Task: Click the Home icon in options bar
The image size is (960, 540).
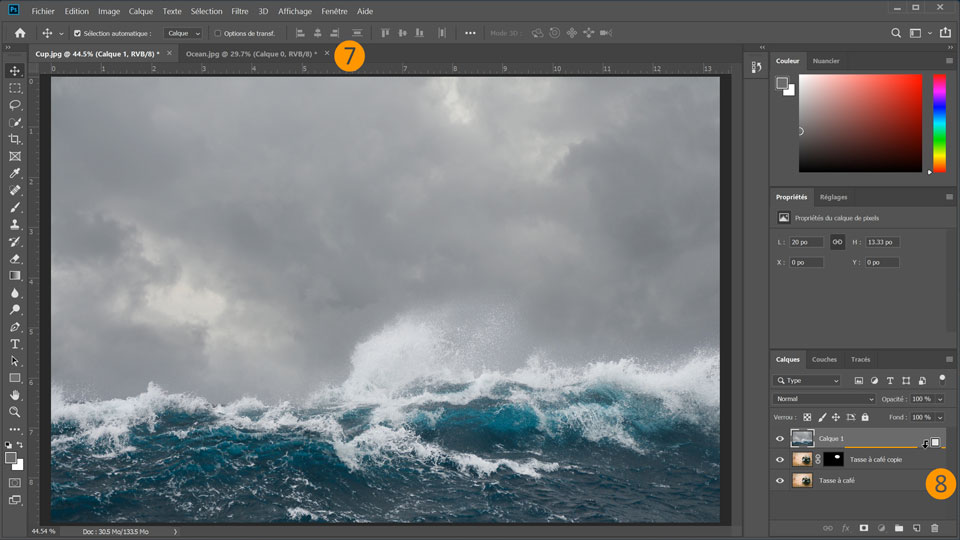Action: 20,33
